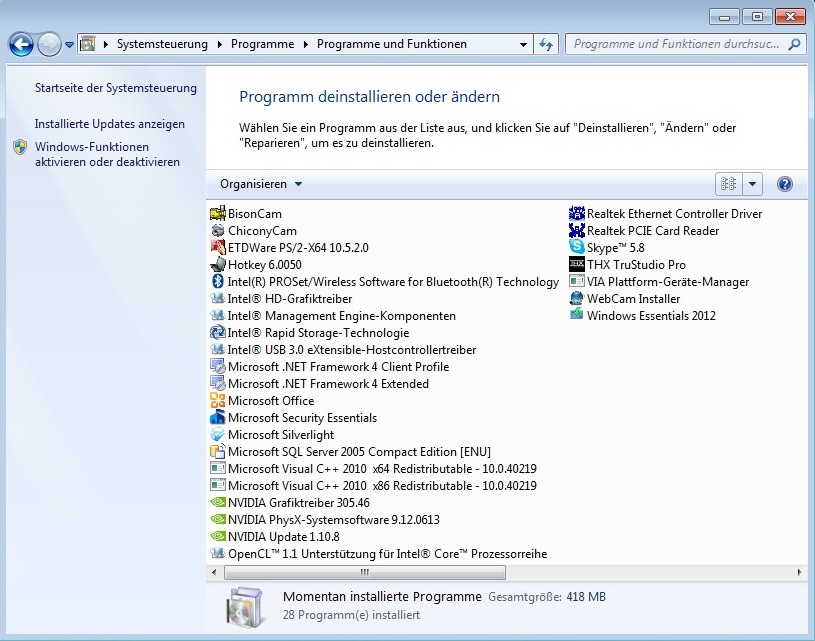Select Intel® Management Engine-Komponenten entry
Screen dimensions: 815x641
[333, 316]
